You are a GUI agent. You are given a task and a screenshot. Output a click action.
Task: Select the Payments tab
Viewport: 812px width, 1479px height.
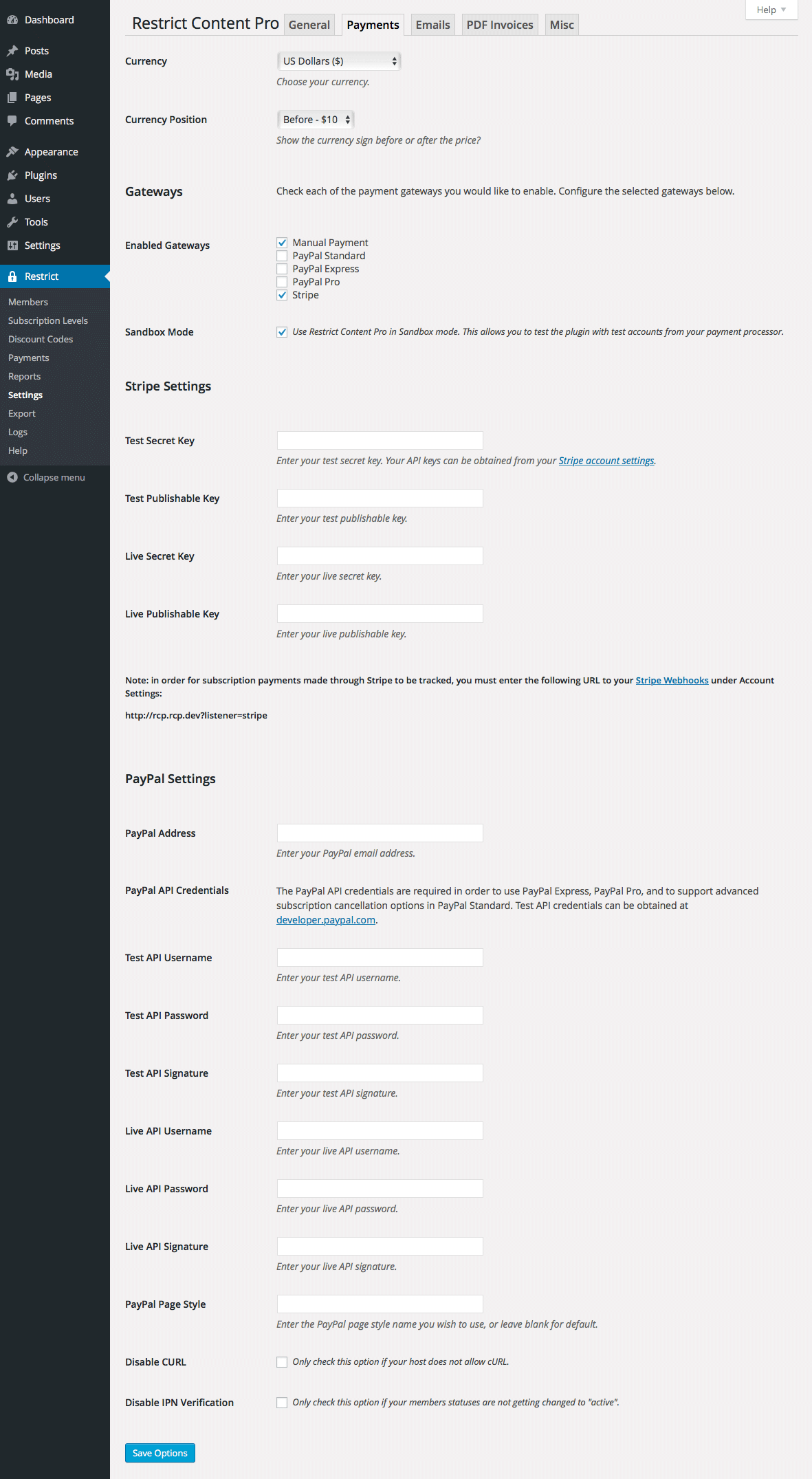click(x=373, y=25)
